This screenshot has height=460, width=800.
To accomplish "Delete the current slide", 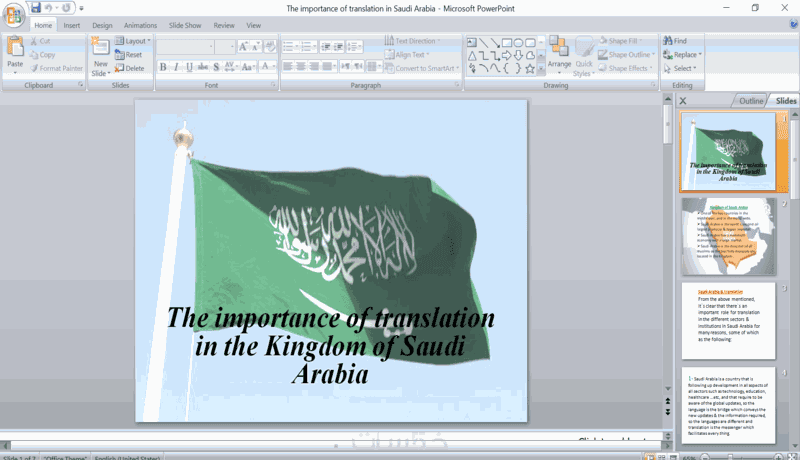I will click(x=130, y=68).
